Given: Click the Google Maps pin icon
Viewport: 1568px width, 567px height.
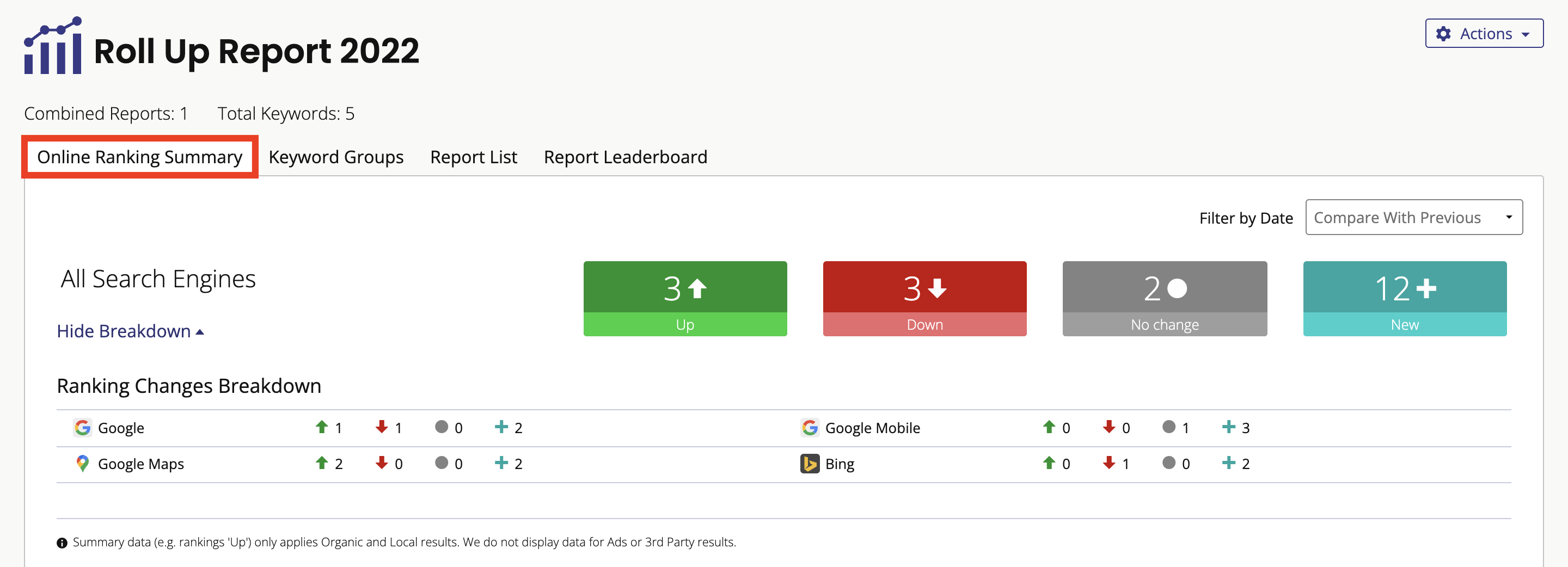Looking at the screenshot, I should pos(82,464).
